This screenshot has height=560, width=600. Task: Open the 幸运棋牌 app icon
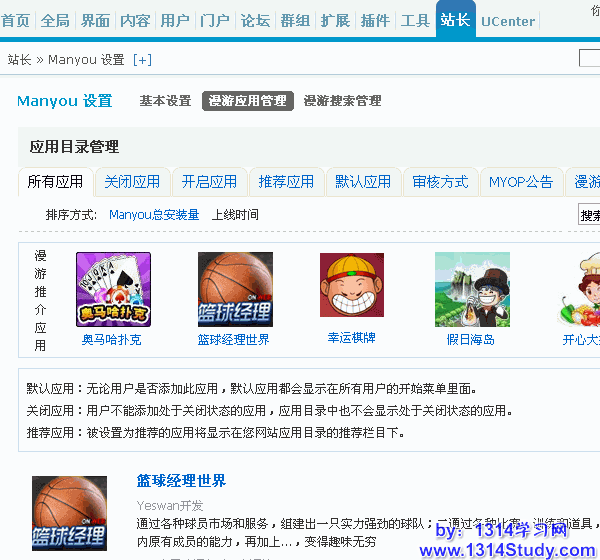351,286
